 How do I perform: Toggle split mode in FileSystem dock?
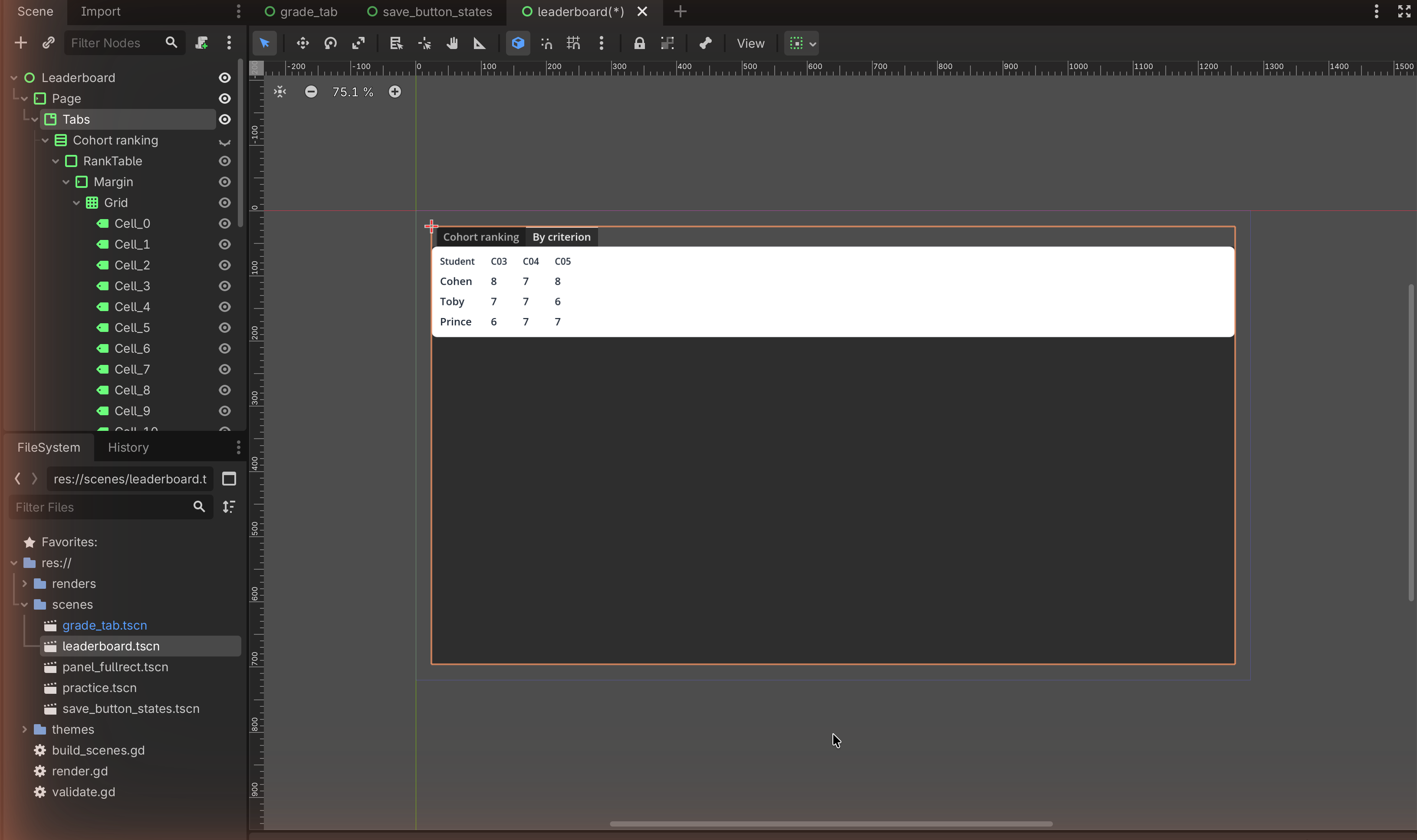pyautogui.click(x=229, y=479)
